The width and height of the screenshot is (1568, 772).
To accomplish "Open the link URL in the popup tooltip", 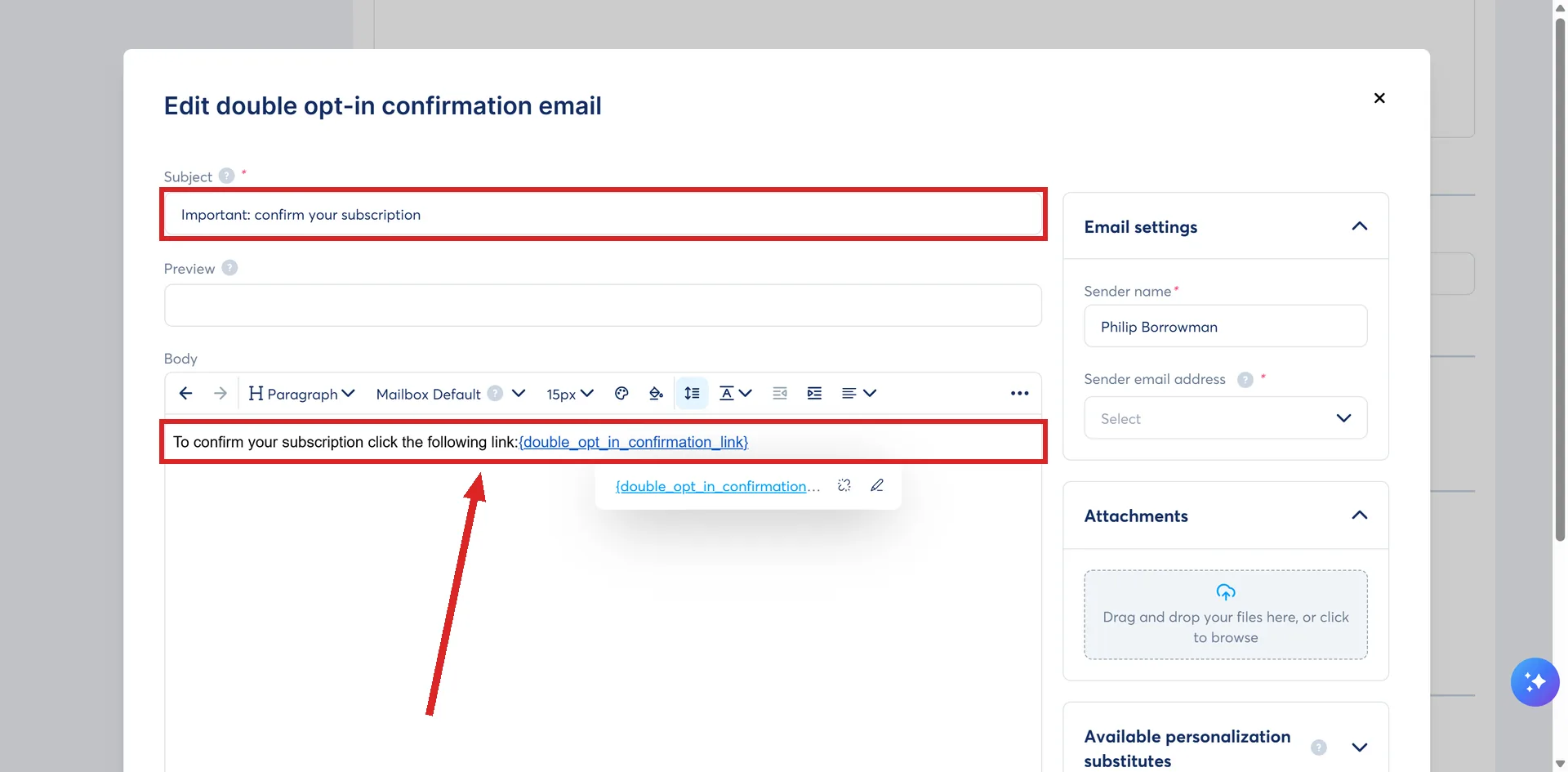I will pos(717,486).
